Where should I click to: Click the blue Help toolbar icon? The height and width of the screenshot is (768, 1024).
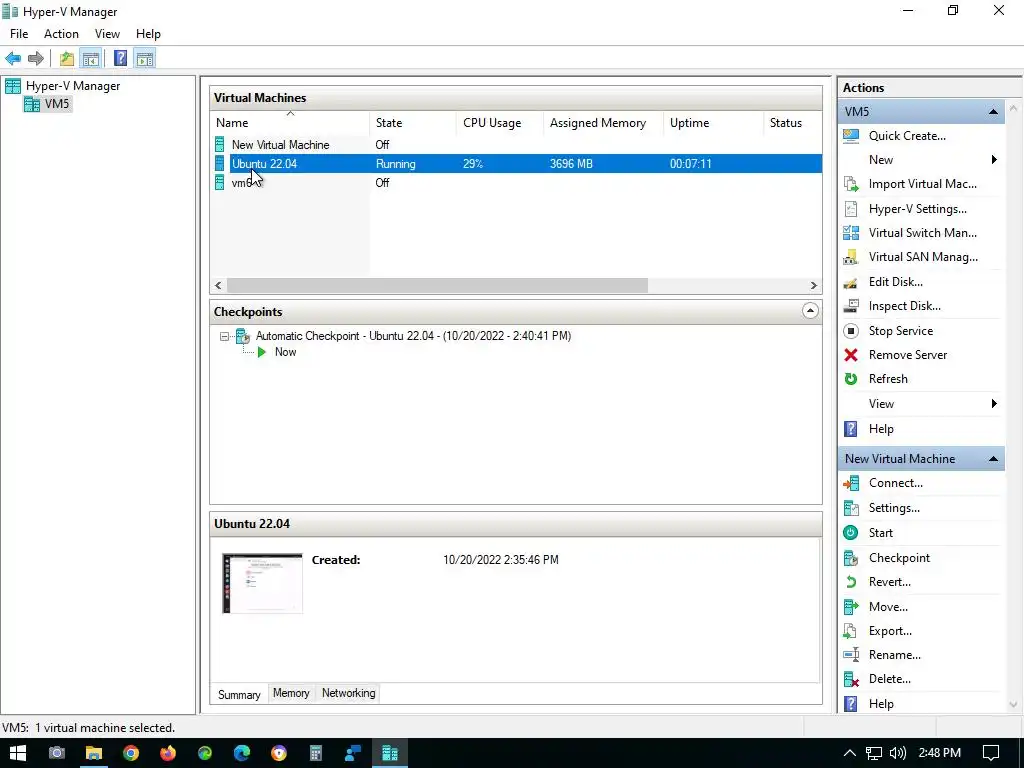tap(120, 59)
